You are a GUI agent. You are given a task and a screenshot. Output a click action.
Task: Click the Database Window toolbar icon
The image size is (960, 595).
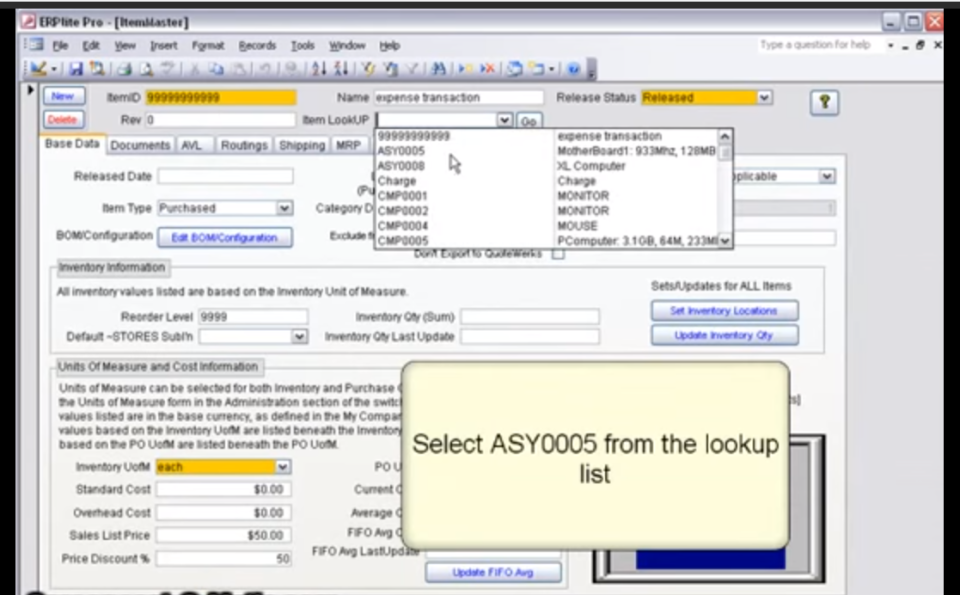click(515, 69)
